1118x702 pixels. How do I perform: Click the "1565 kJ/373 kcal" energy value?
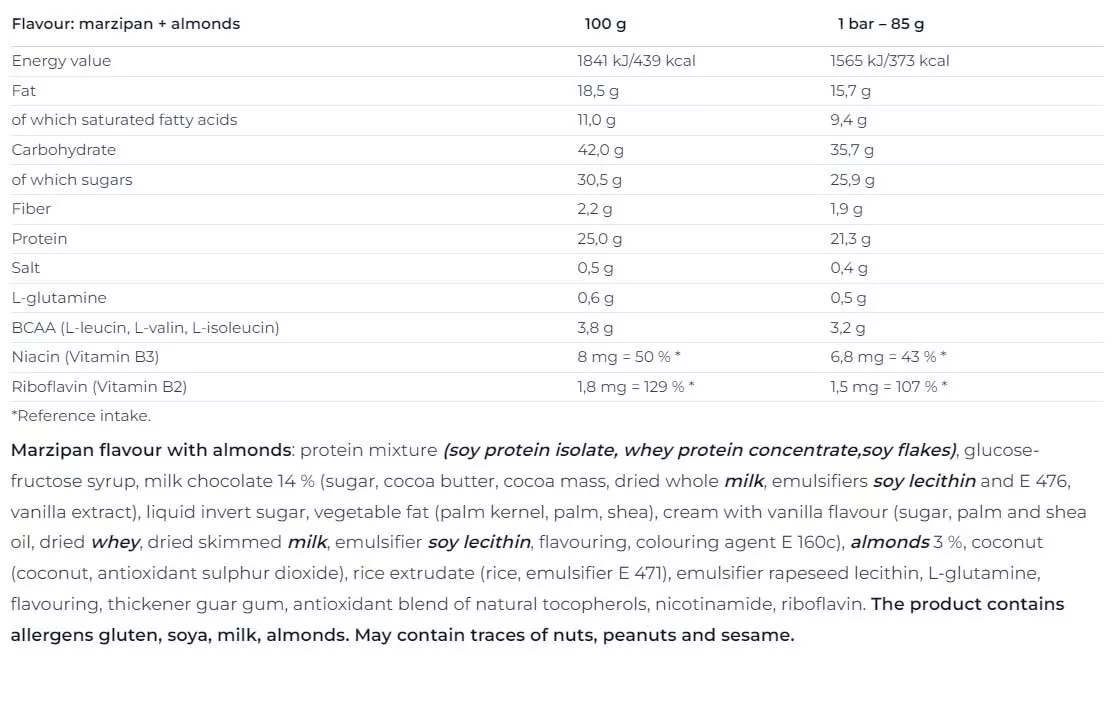coord(889,61)
